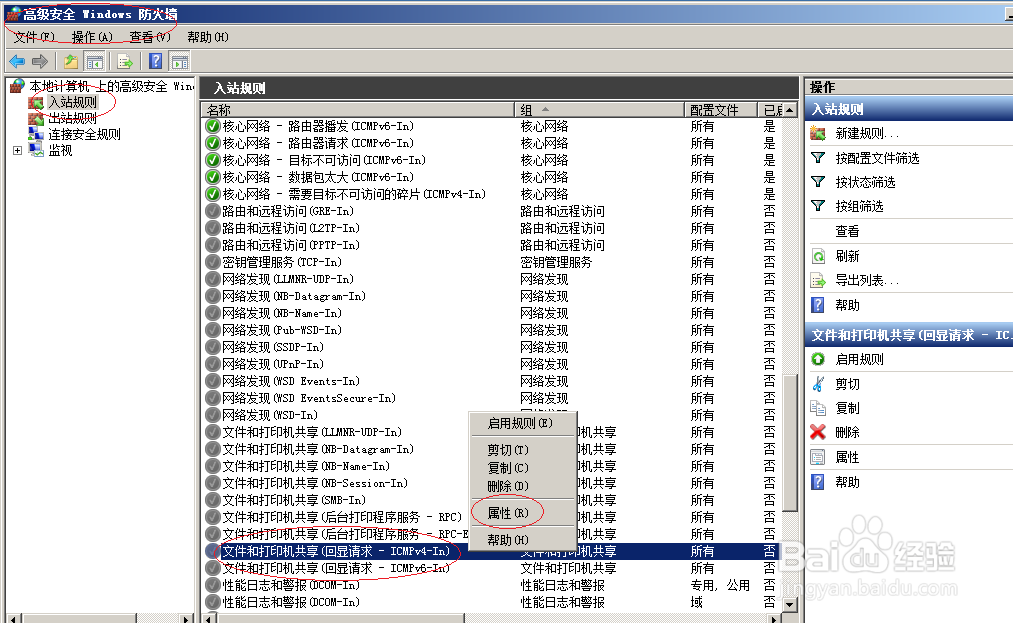
Task: Click the help question mark toolbar icon
Action: (x=157, y=60)
